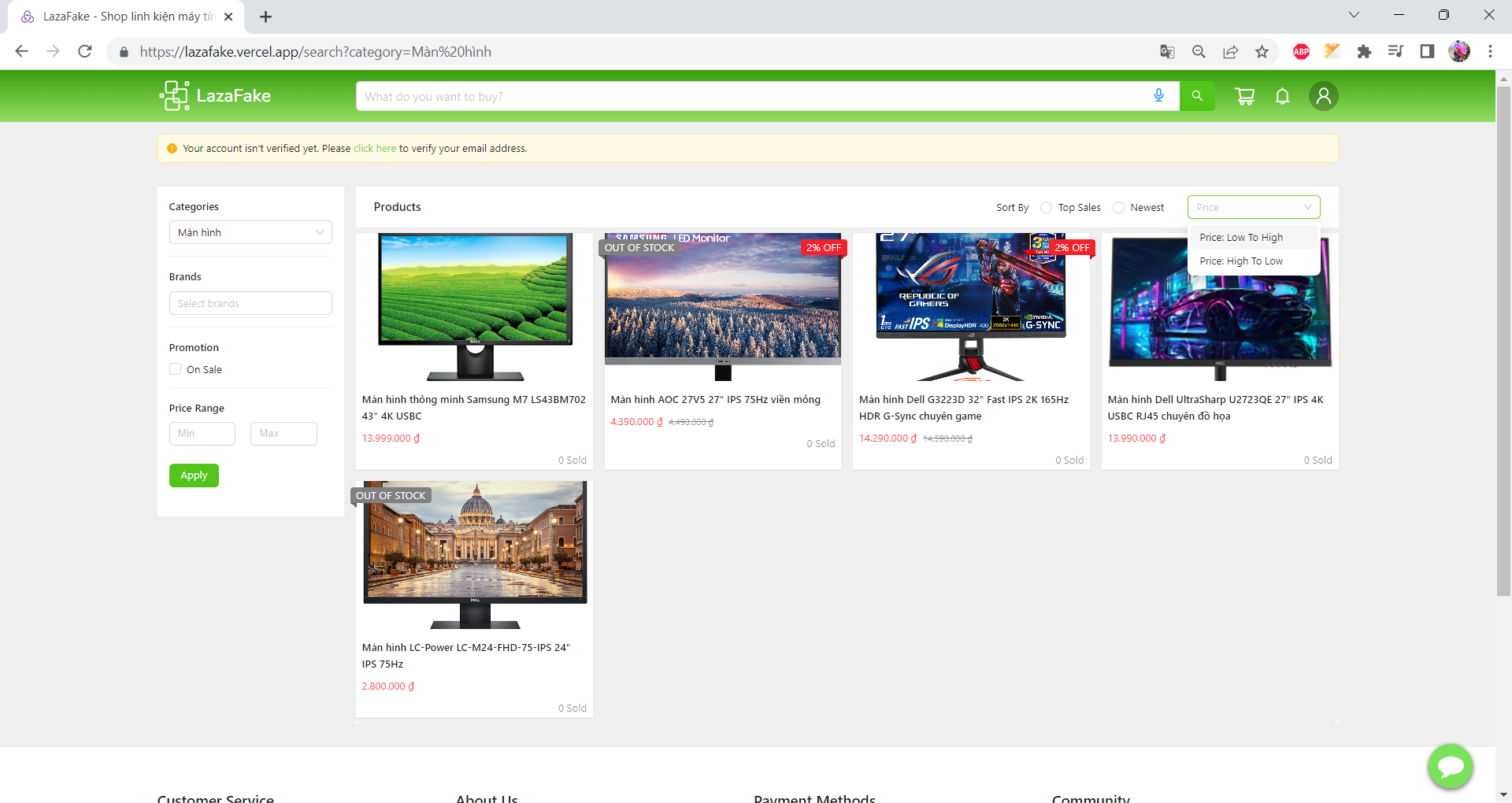Viewport: 1512px width, 803px height.
Task: View the Dell G3223D ROG monitor image
Action: (971, 307)
